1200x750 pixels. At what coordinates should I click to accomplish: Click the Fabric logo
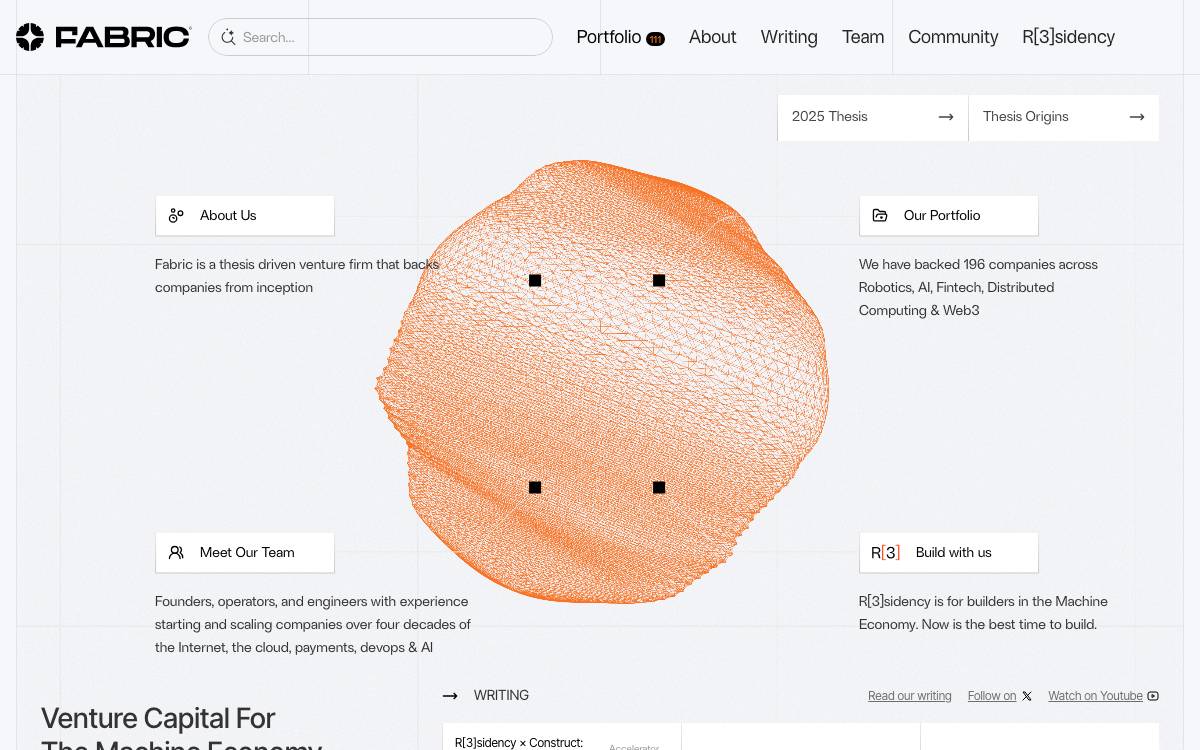tap(103, 37)
